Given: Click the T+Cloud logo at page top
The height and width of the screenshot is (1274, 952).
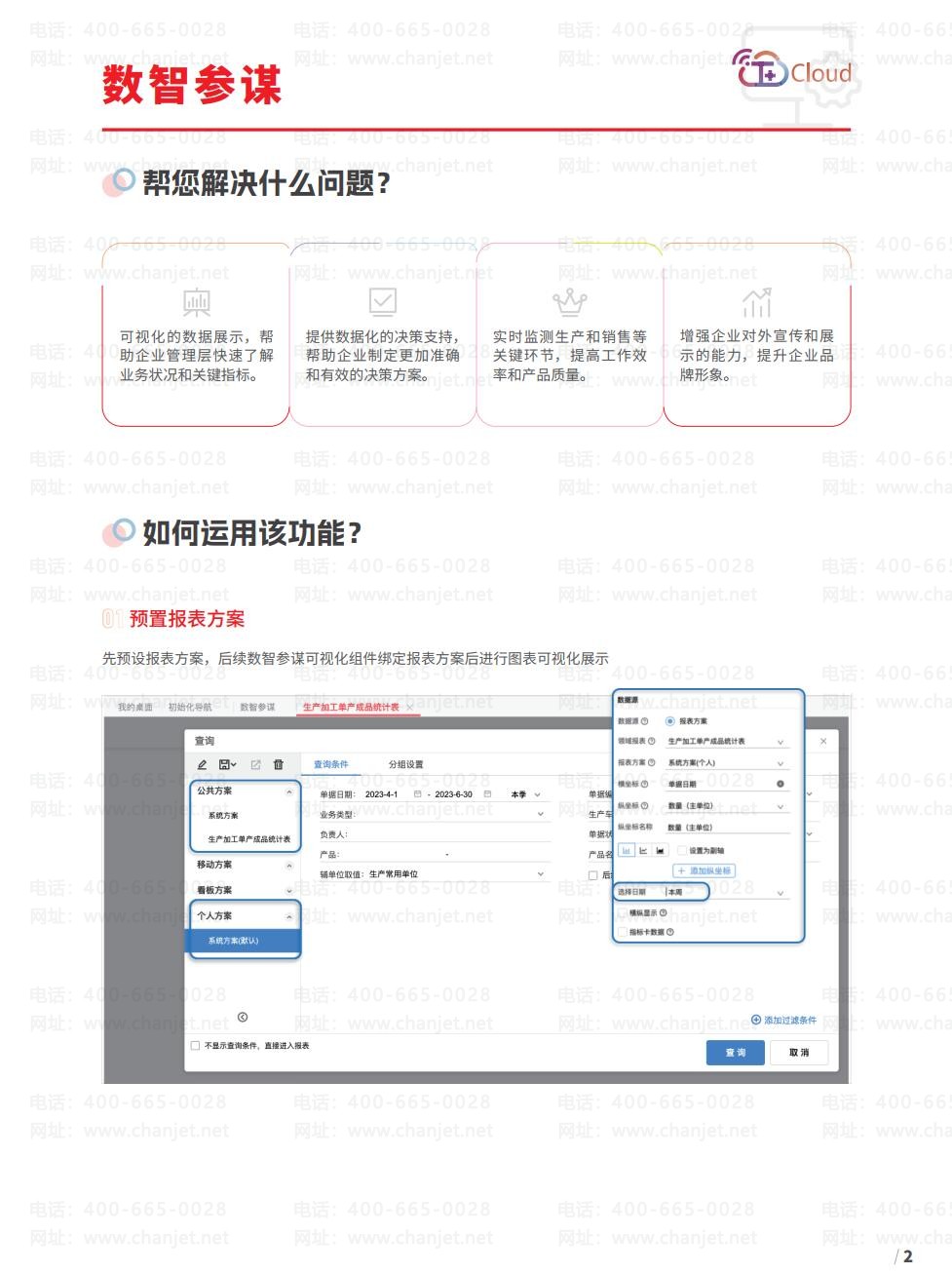Looking at the screenshot, I should (792, 70).
